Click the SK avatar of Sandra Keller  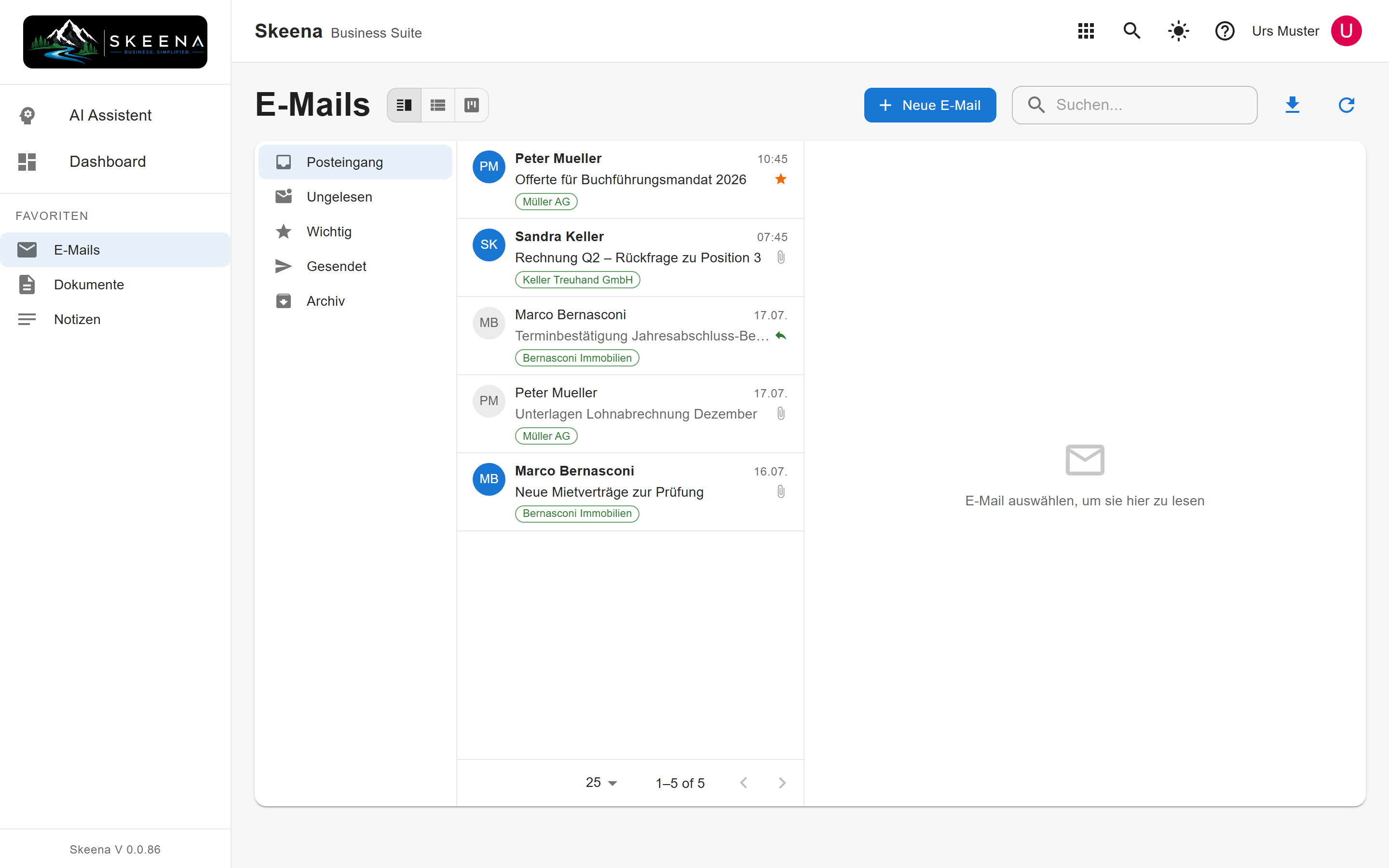489,244
